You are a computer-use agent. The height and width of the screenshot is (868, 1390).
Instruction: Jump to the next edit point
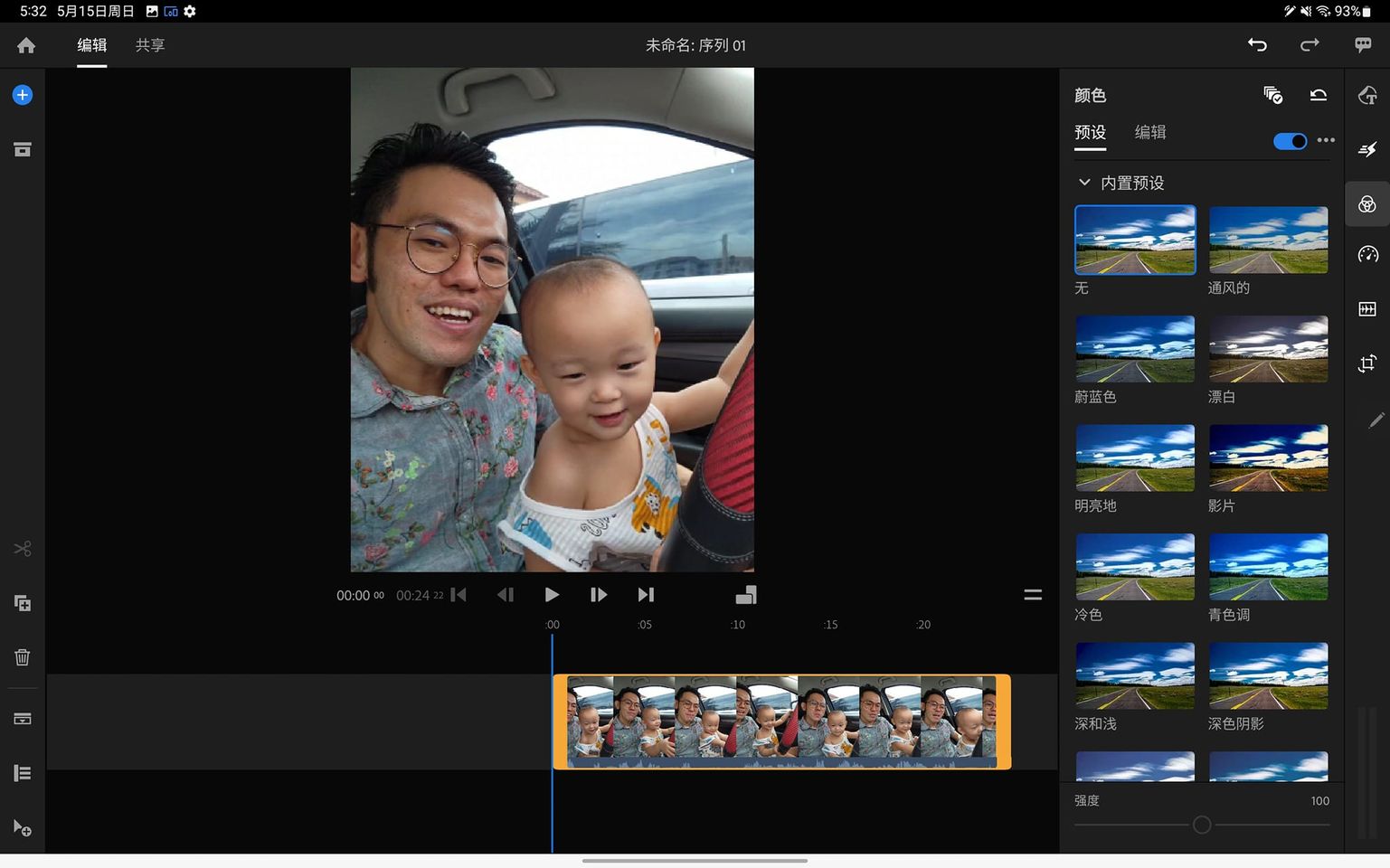[646, 595]
